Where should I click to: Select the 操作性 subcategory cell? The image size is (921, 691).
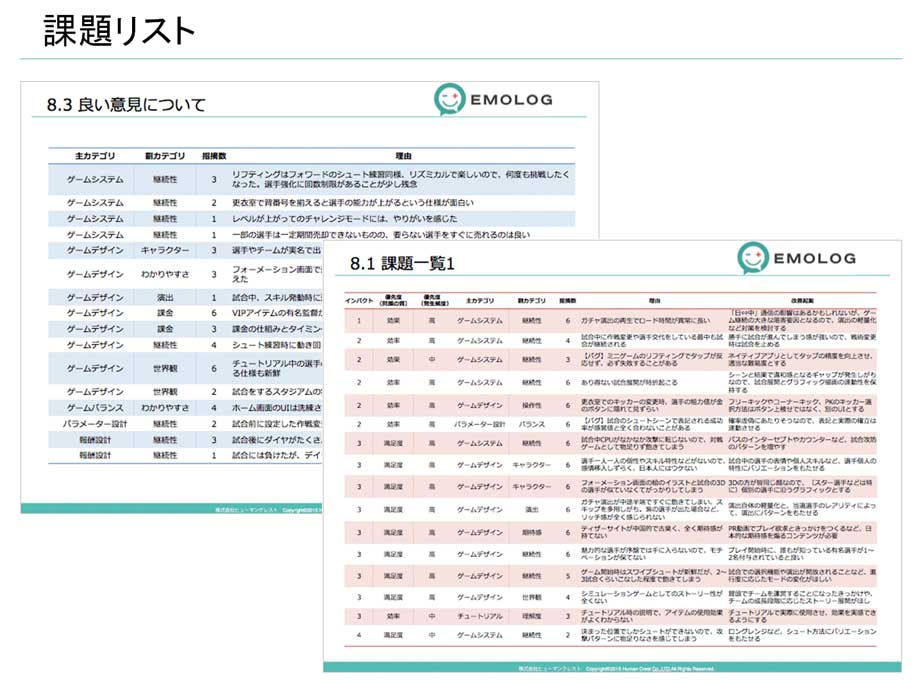(x=532, y=405)
